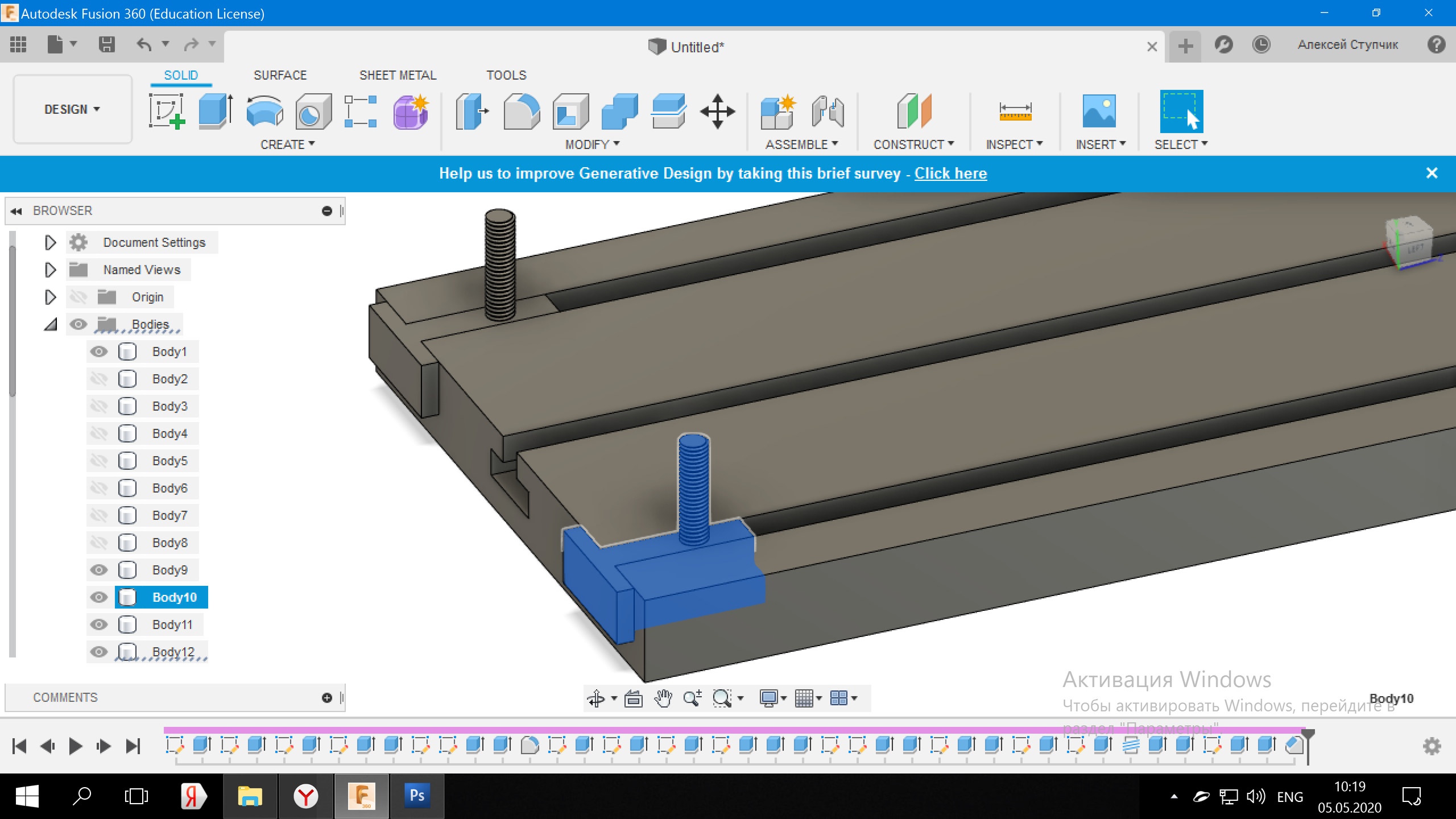Follow the 'Click here' survey link
1456x819 pixels.
pos(950,173)
